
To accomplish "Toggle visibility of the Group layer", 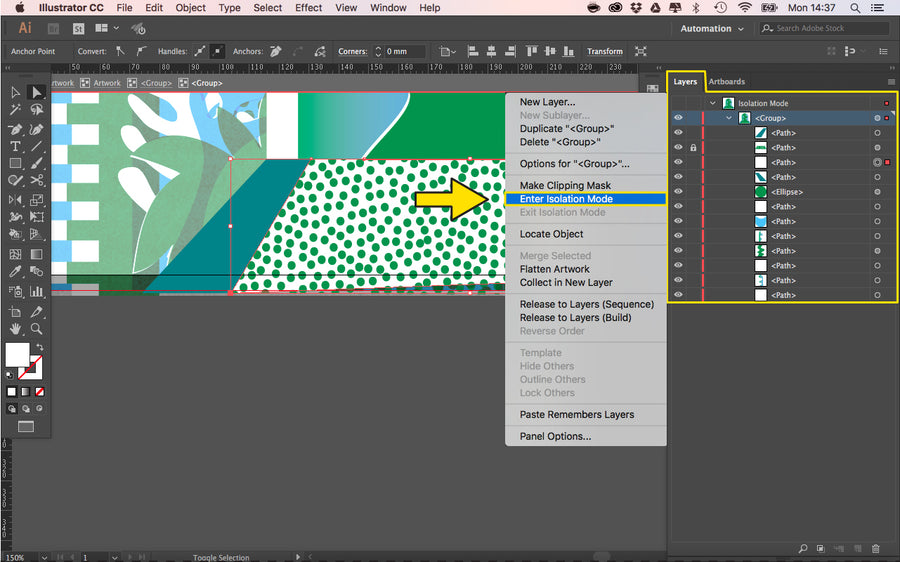I will [x=678, y=118].
